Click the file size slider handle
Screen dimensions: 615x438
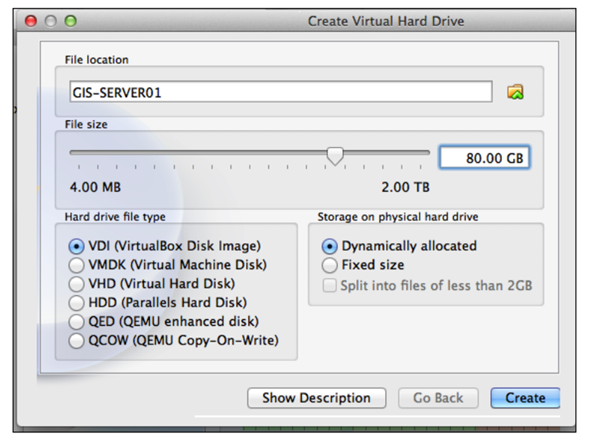pyautogui.click(x=335, y=155)
